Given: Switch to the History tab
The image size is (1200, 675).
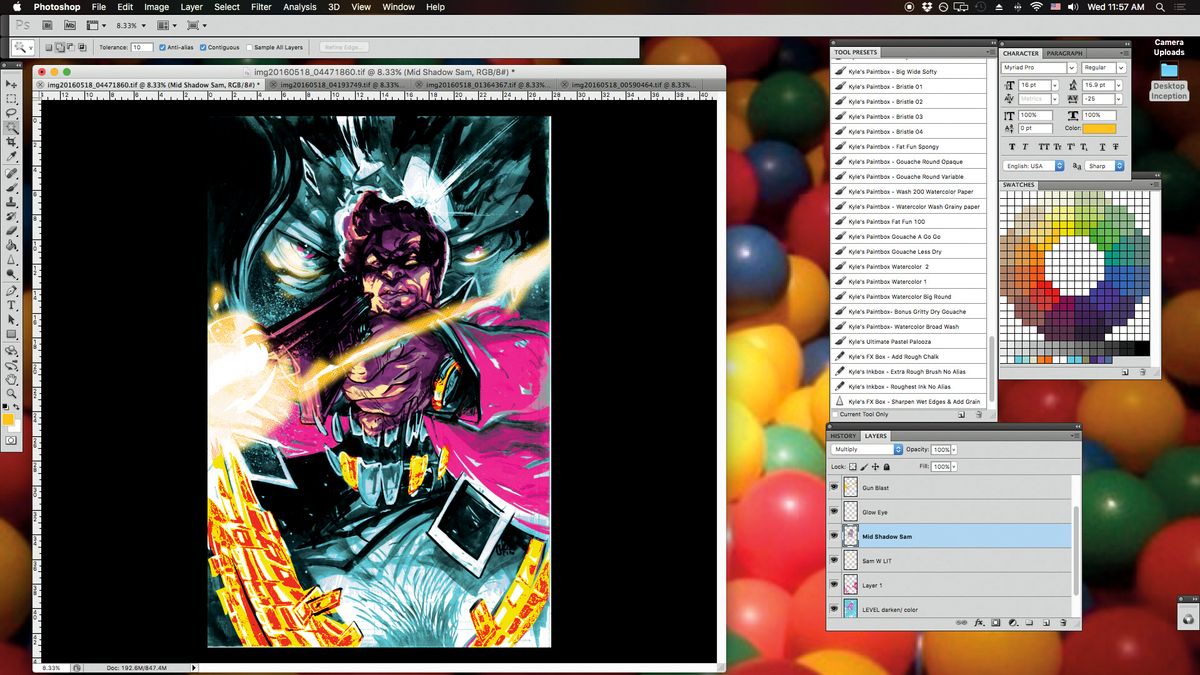Looking at the screenshot, I should point(844,435).
